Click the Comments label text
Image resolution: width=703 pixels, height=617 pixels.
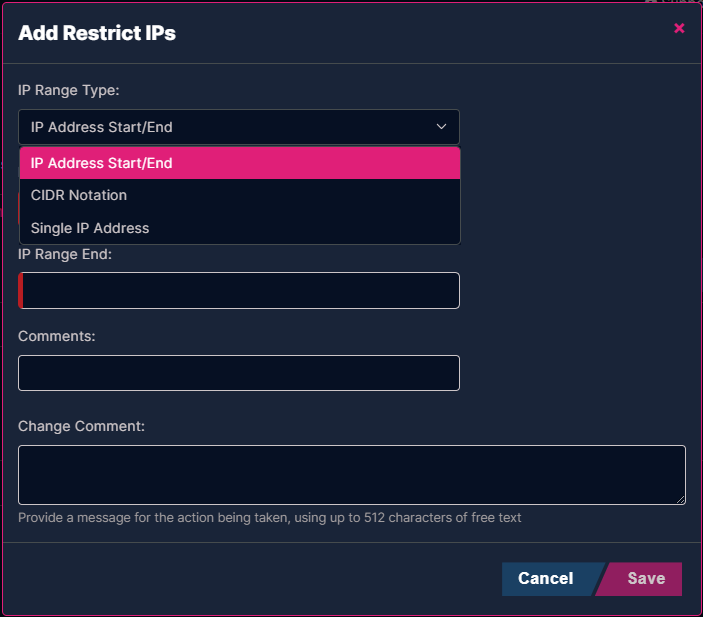click(x=56, y=336)
